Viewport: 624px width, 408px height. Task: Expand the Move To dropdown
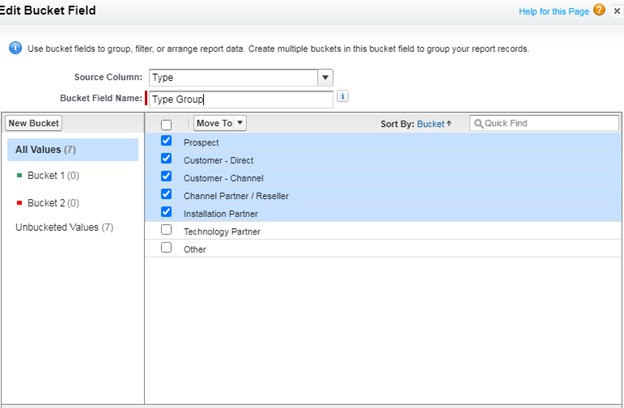pos(220,123)
